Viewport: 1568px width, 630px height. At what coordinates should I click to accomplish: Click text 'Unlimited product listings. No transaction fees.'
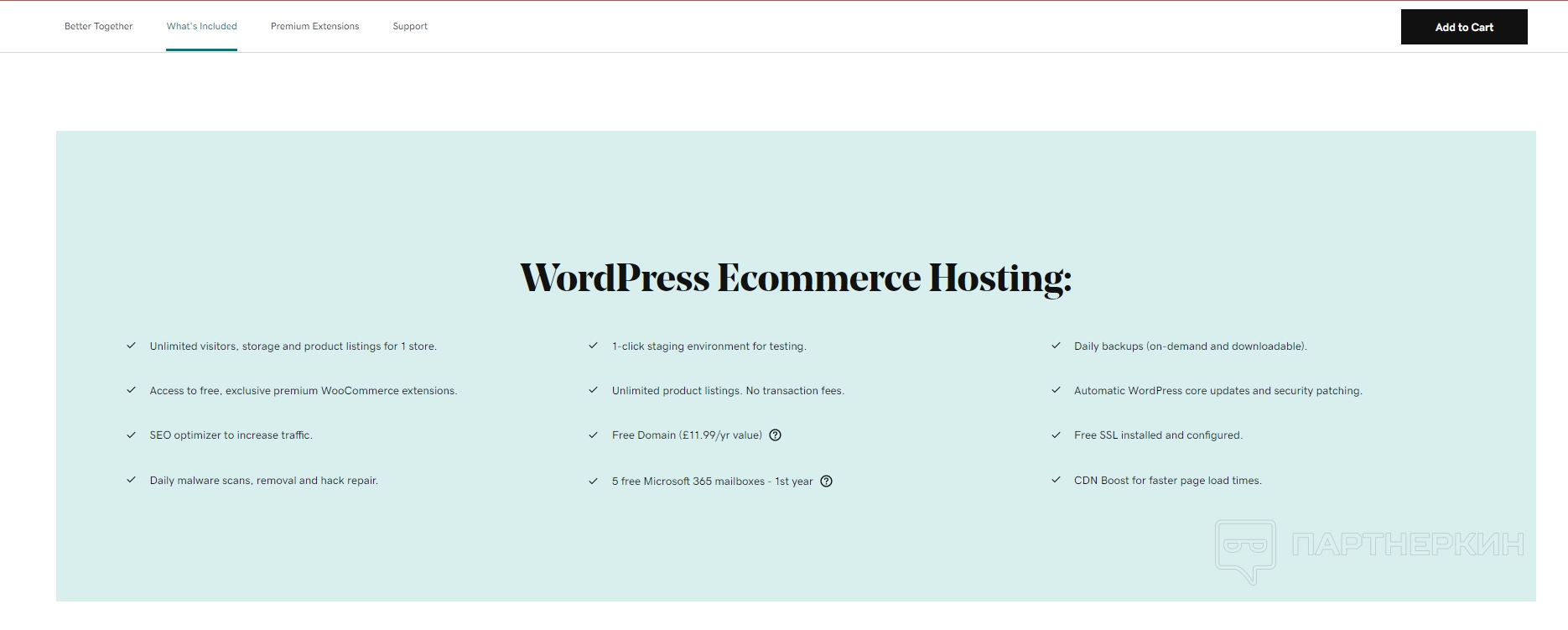[x=728, y=390]
